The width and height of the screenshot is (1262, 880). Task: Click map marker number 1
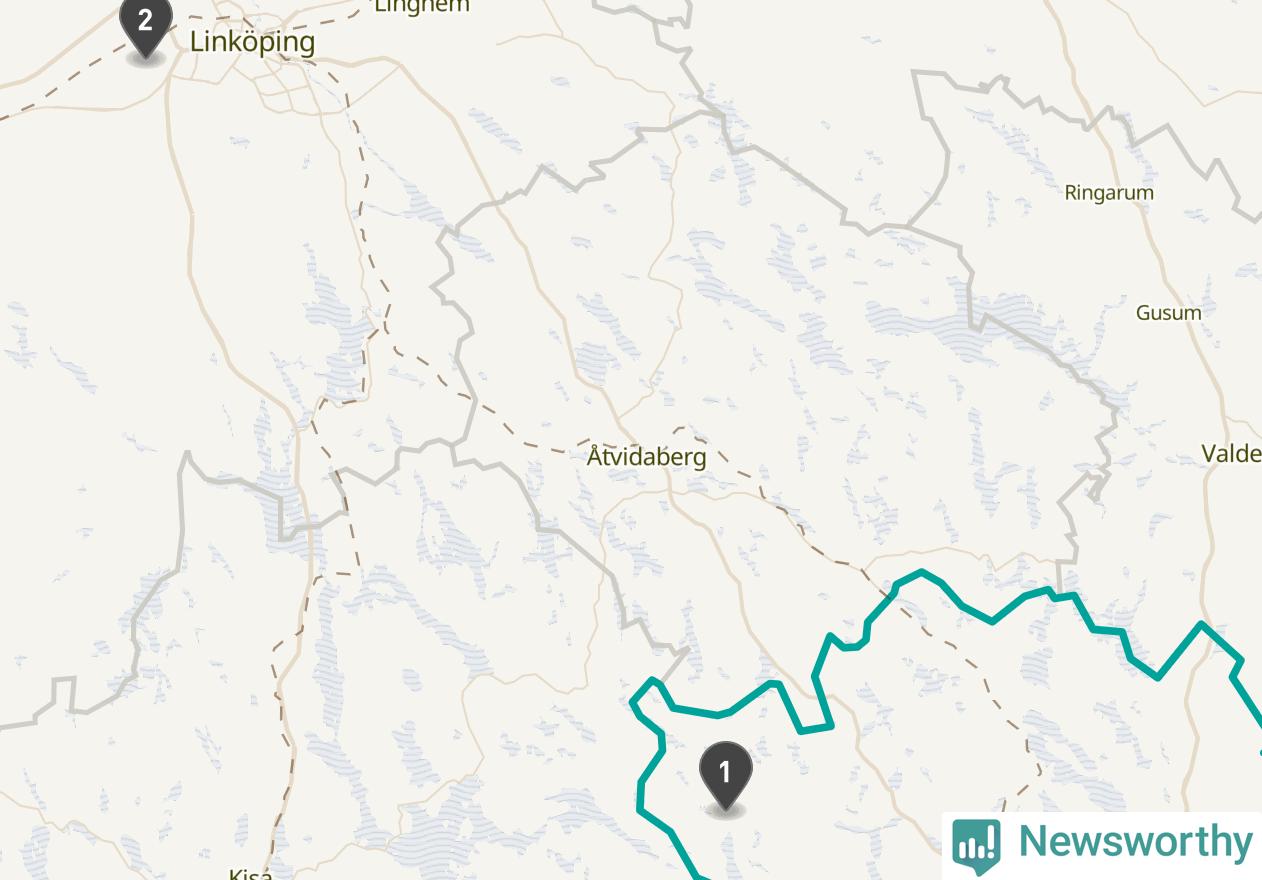(x=725, y=776)
